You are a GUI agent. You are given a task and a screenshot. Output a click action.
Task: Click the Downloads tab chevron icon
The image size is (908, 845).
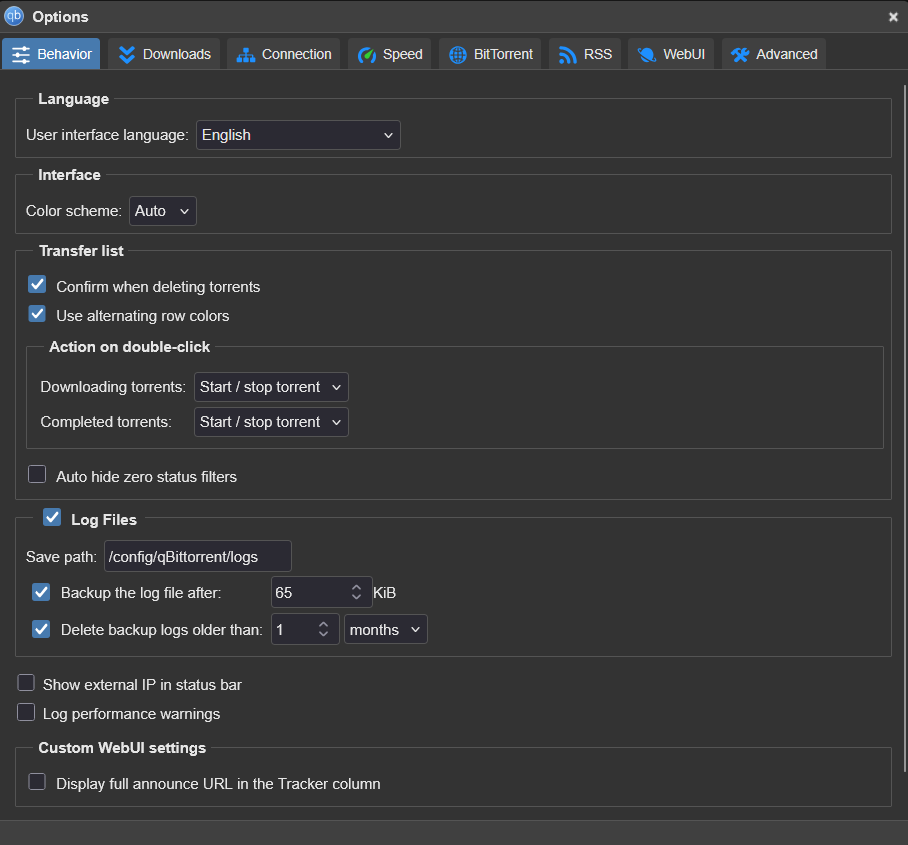(127, 54)
